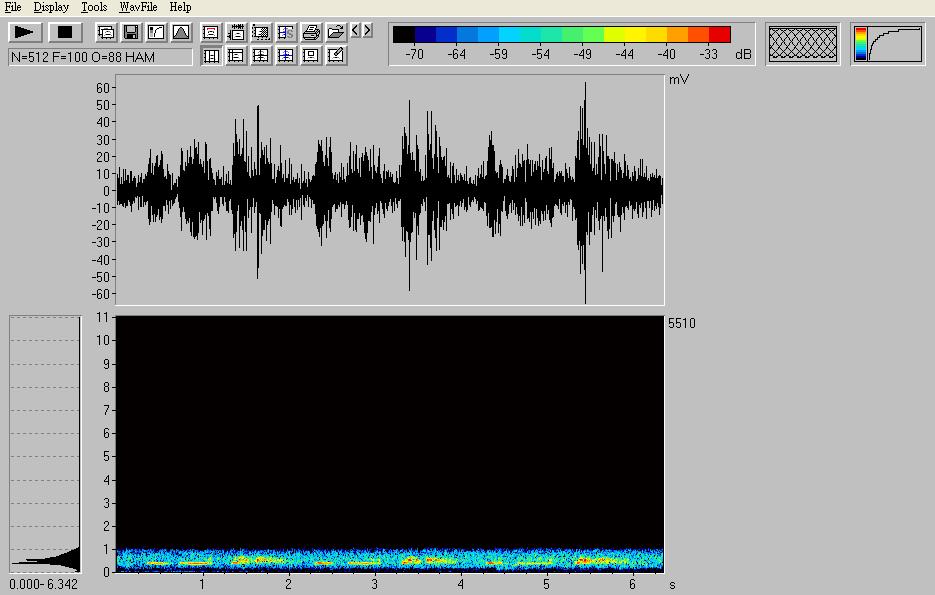This screenshot has width=935, height=595.
Task: Click the bell-shaped spectrum curve icon
Action: click(181, 32)
